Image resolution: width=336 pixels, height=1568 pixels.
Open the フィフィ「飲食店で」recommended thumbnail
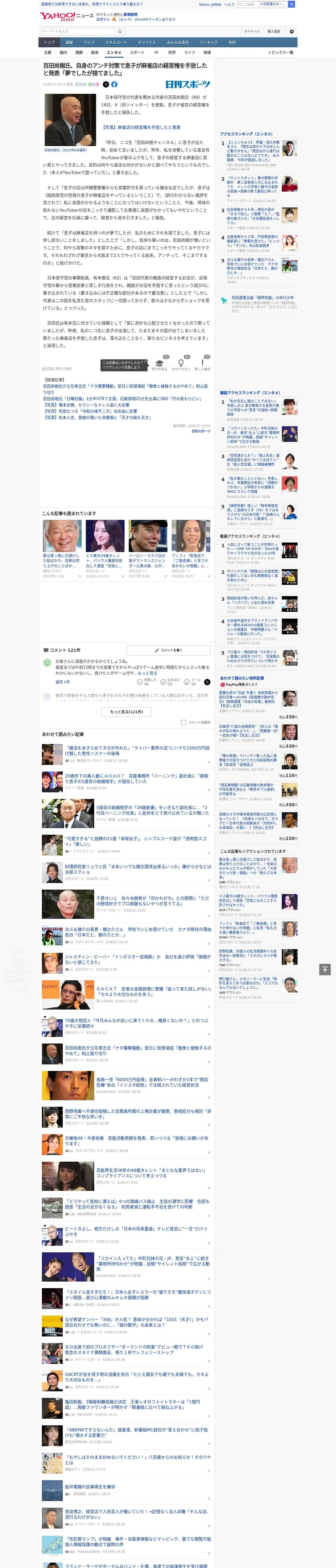(191, 536)
